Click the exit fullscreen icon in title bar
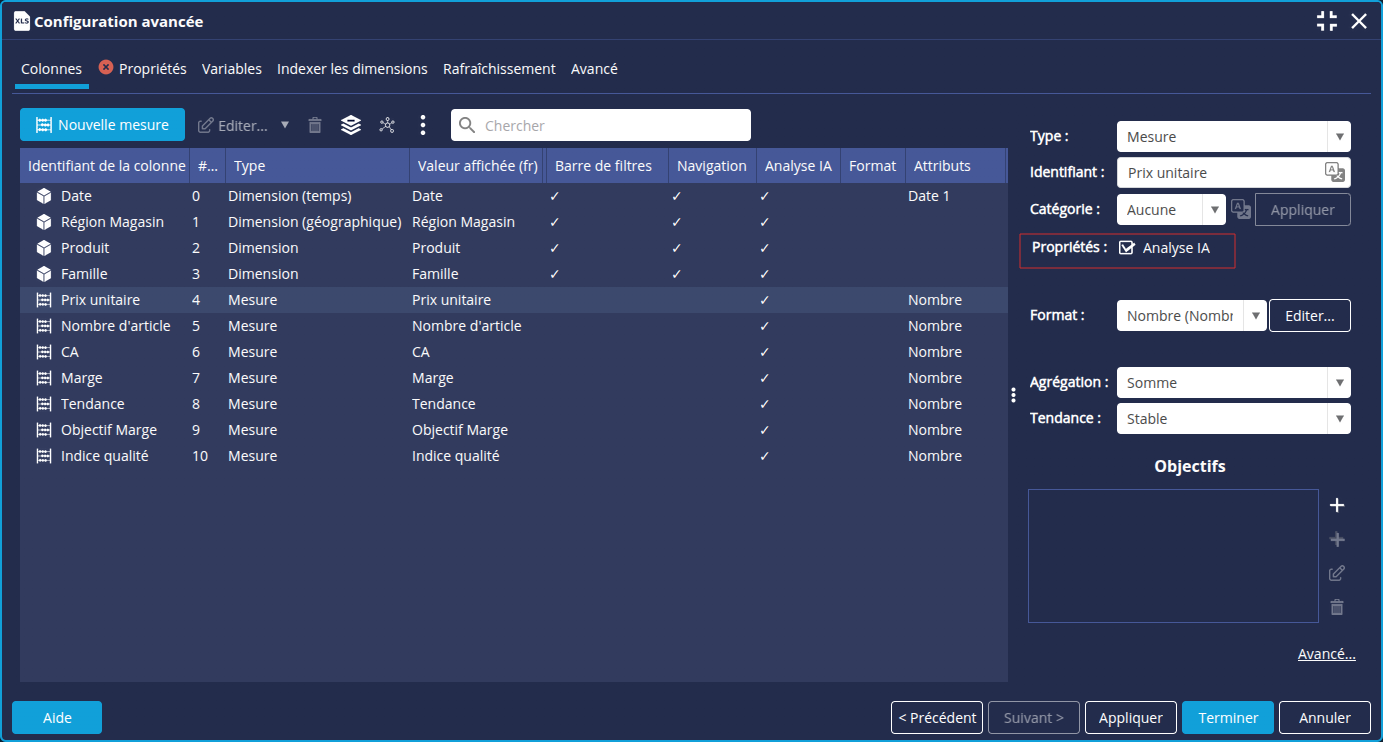 1327,21
